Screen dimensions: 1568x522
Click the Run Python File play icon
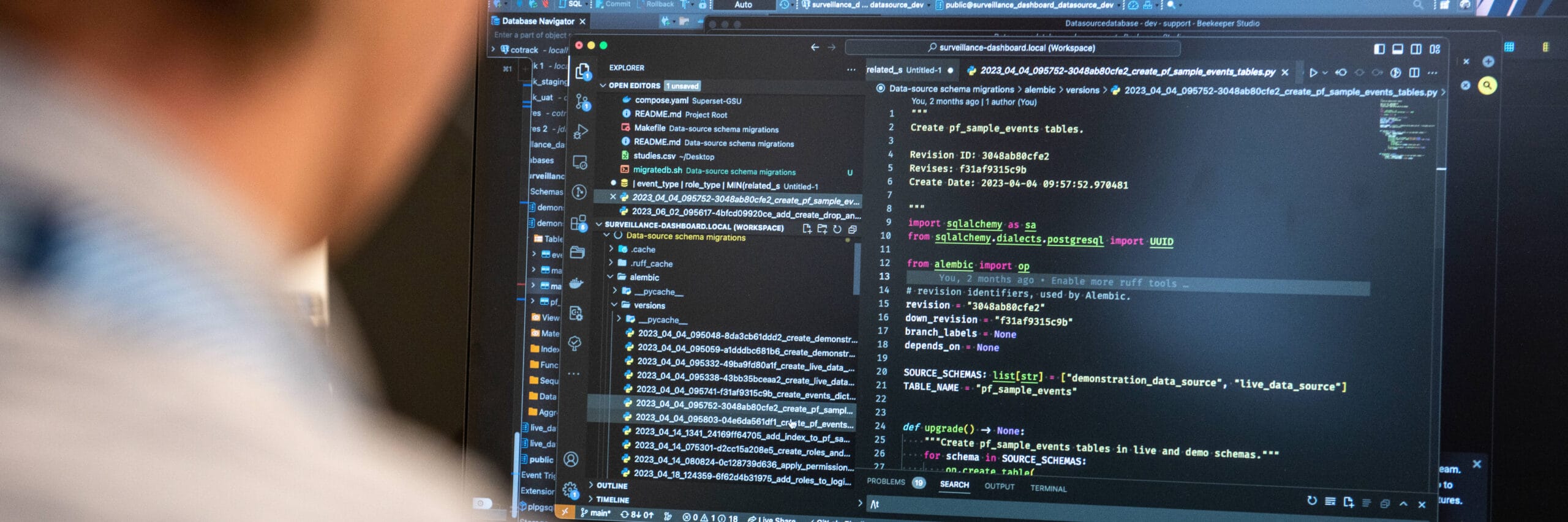[x=1313, y=73]
